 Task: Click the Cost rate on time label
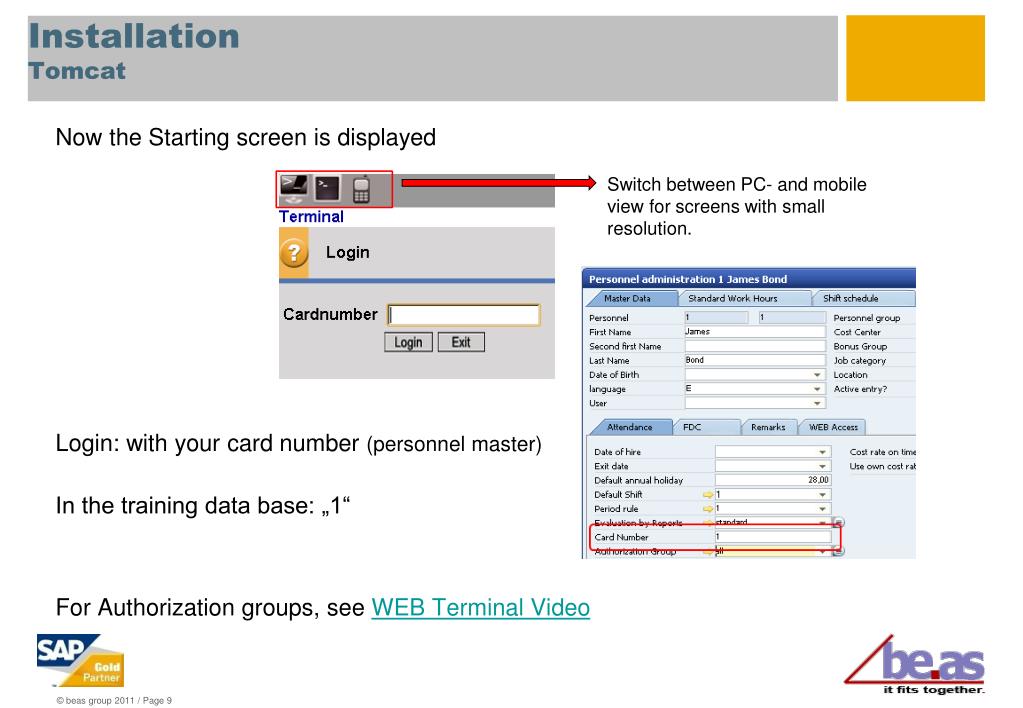(x=883, y=452)
